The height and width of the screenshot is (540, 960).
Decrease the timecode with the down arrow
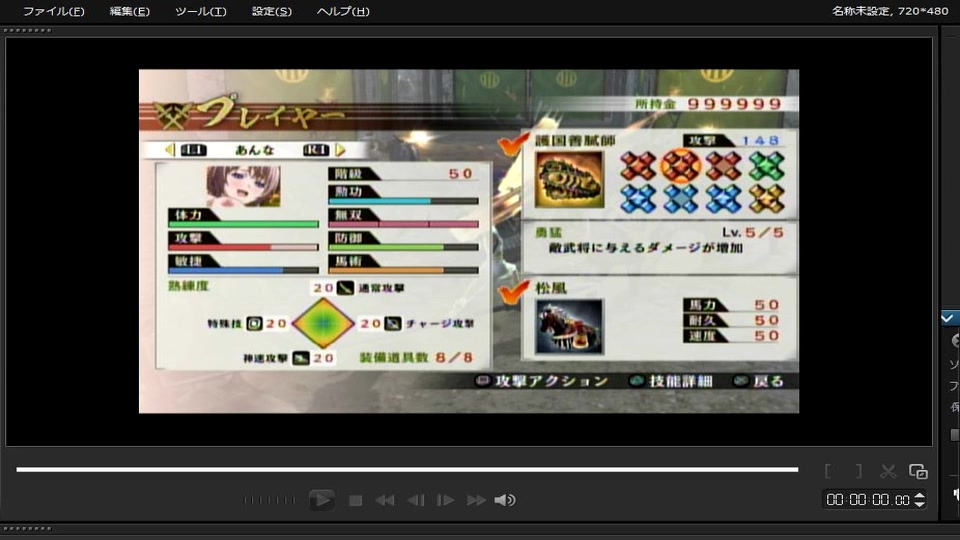coord(919,504)
